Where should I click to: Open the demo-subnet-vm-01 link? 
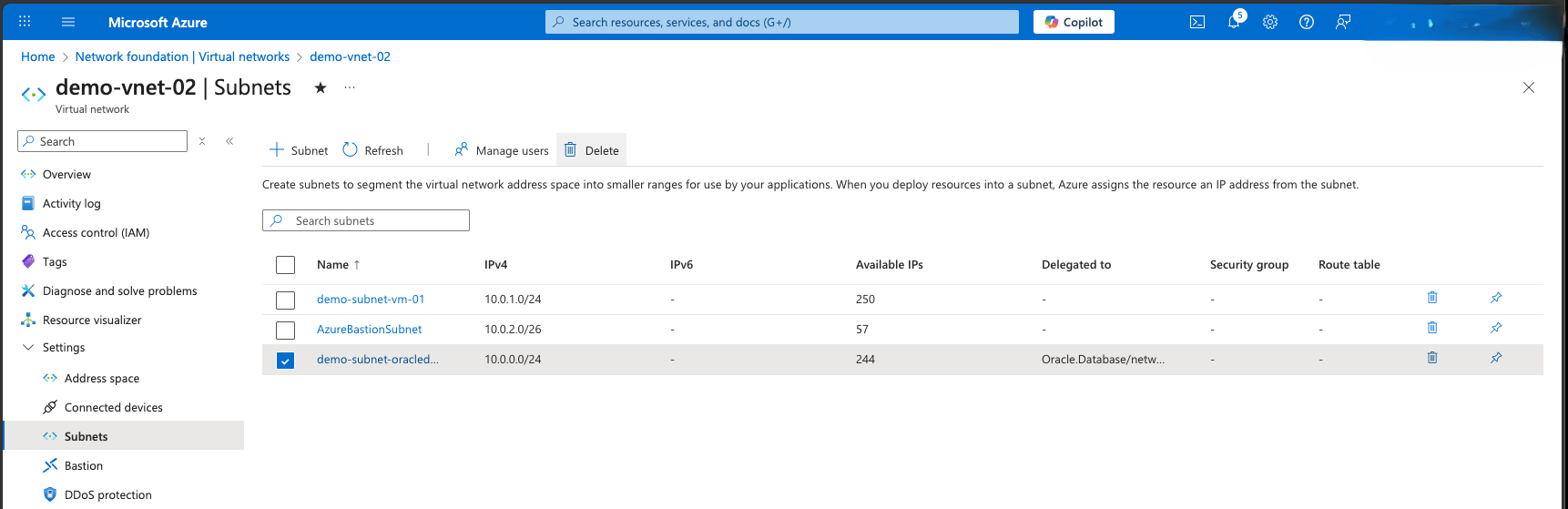[x=371, y=300]
